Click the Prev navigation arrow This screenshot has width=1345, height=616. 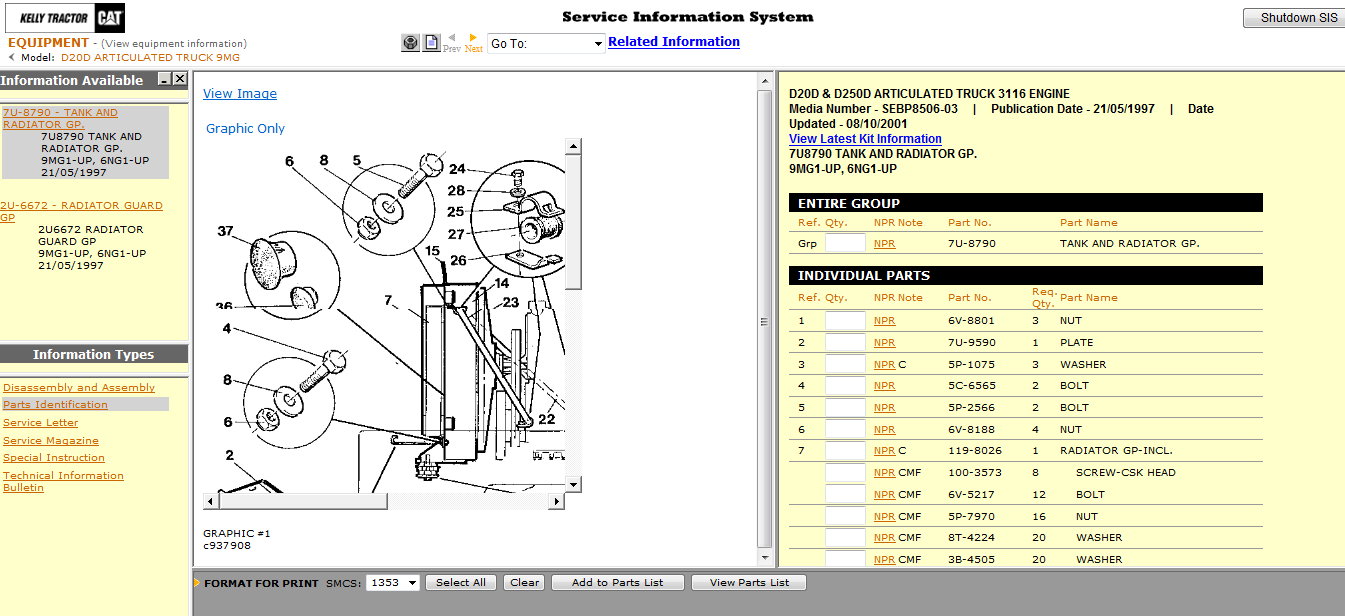coord(451,39)
